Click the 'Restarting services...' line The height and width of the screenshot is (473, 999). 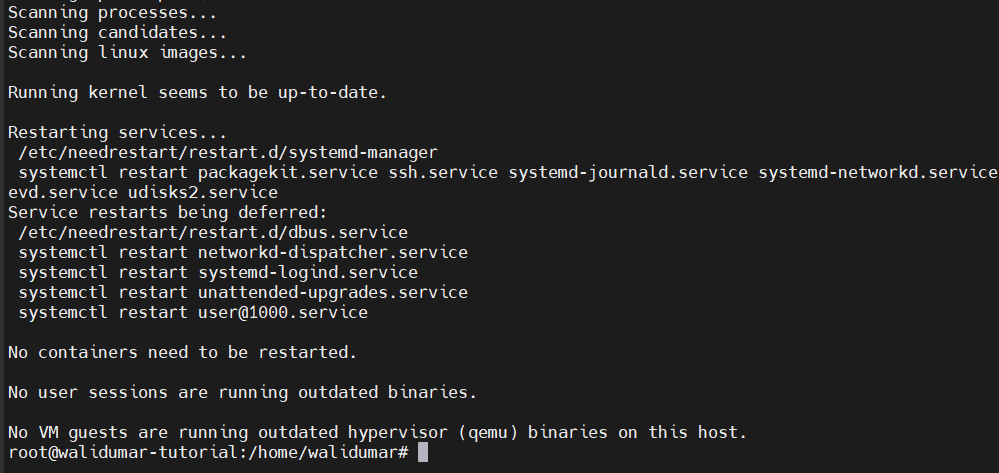coord(117,133)
